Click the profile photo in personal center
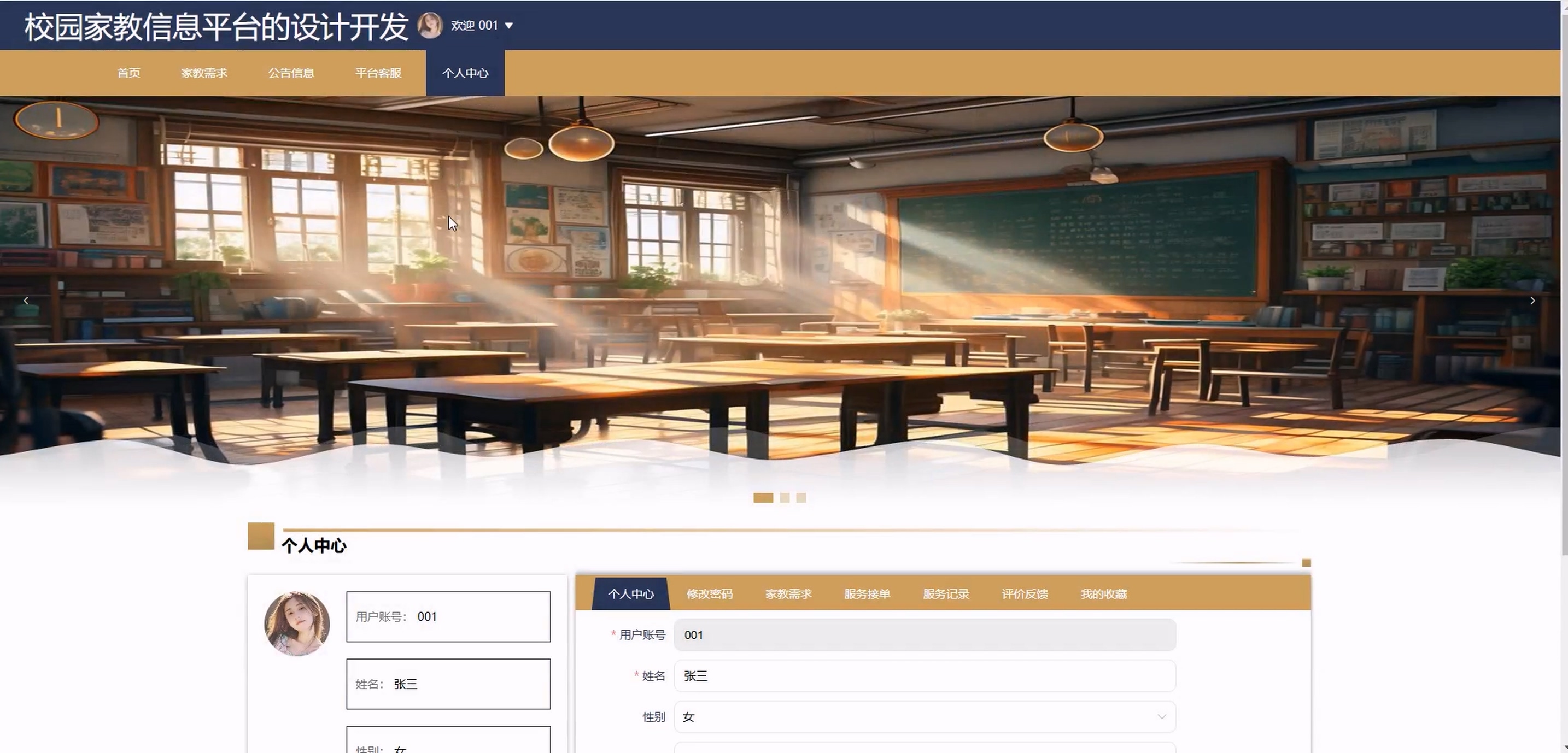 tap(297, 623)
